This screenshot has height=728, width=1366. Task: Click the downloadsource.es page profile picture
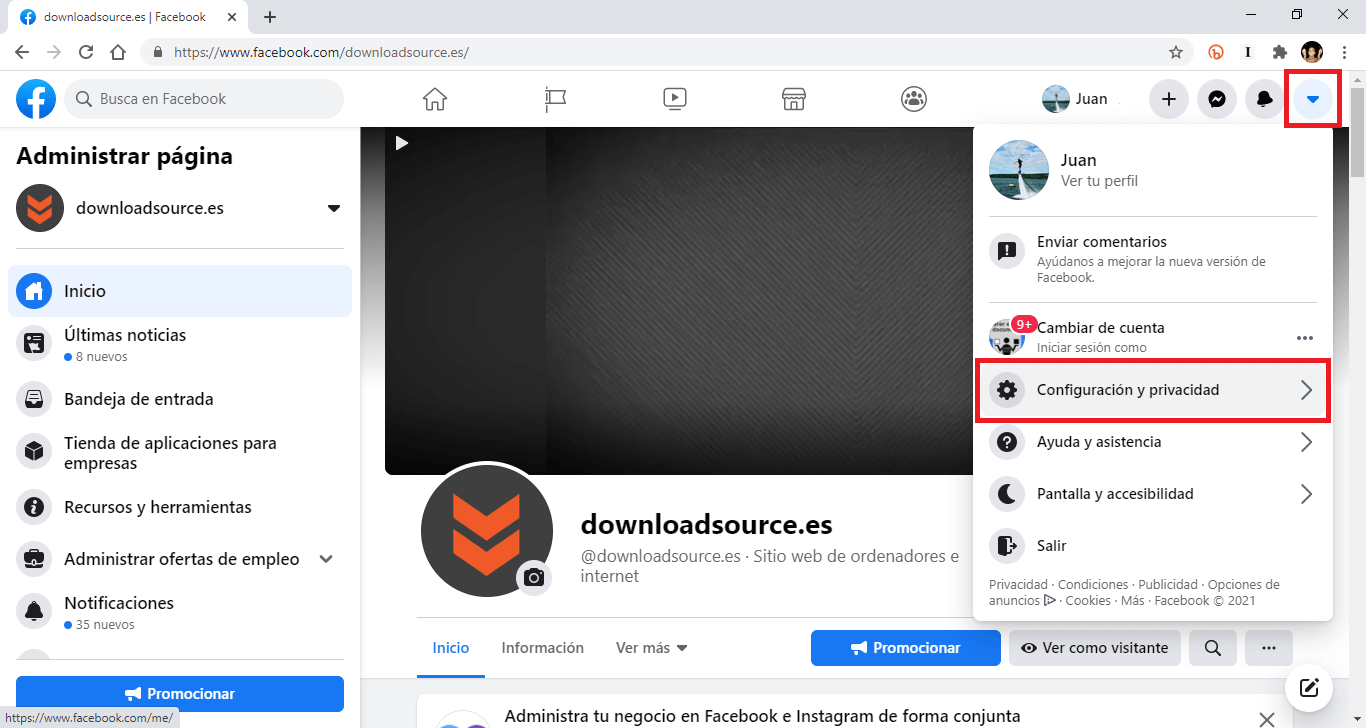point(487,531)
